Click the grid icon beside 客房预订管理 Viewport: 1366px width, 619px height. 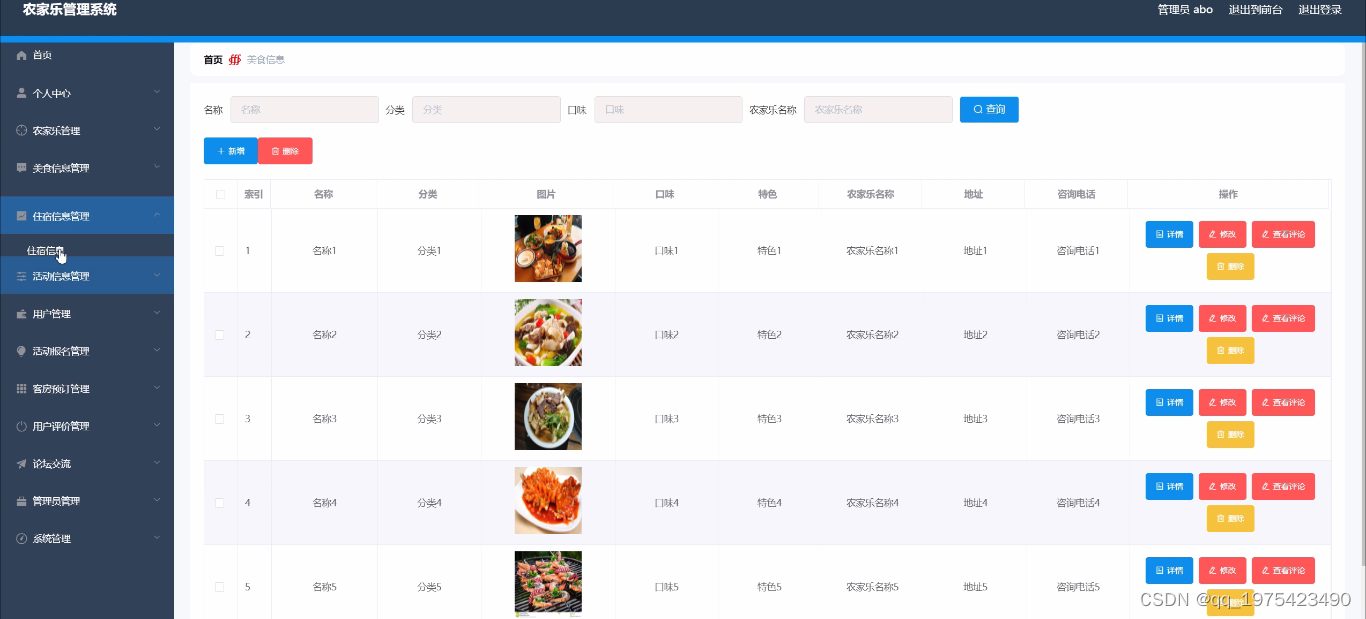(22, 388)
